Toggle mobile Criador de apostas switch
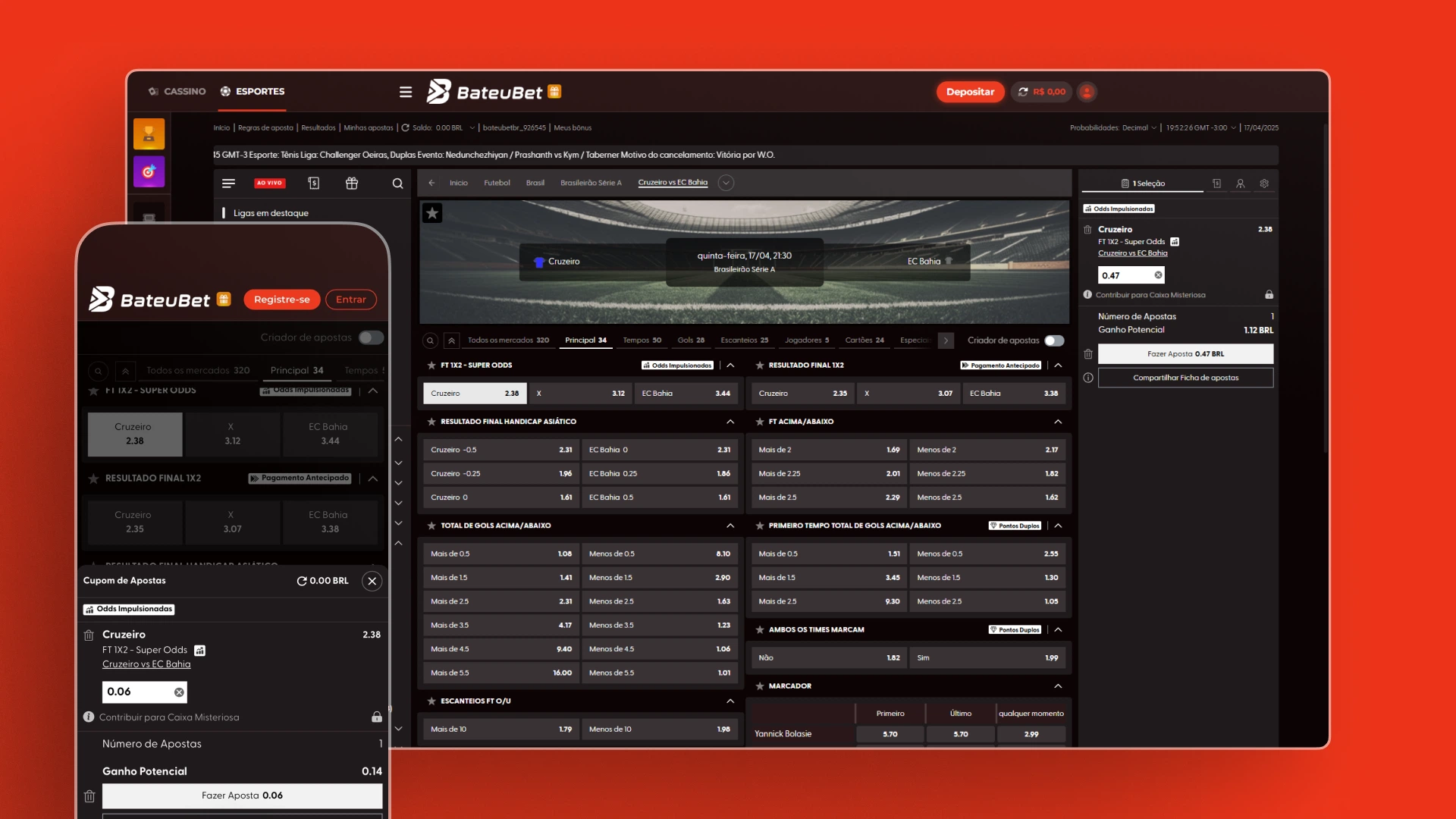1456x819 pixels. click(x=371, y=337)
